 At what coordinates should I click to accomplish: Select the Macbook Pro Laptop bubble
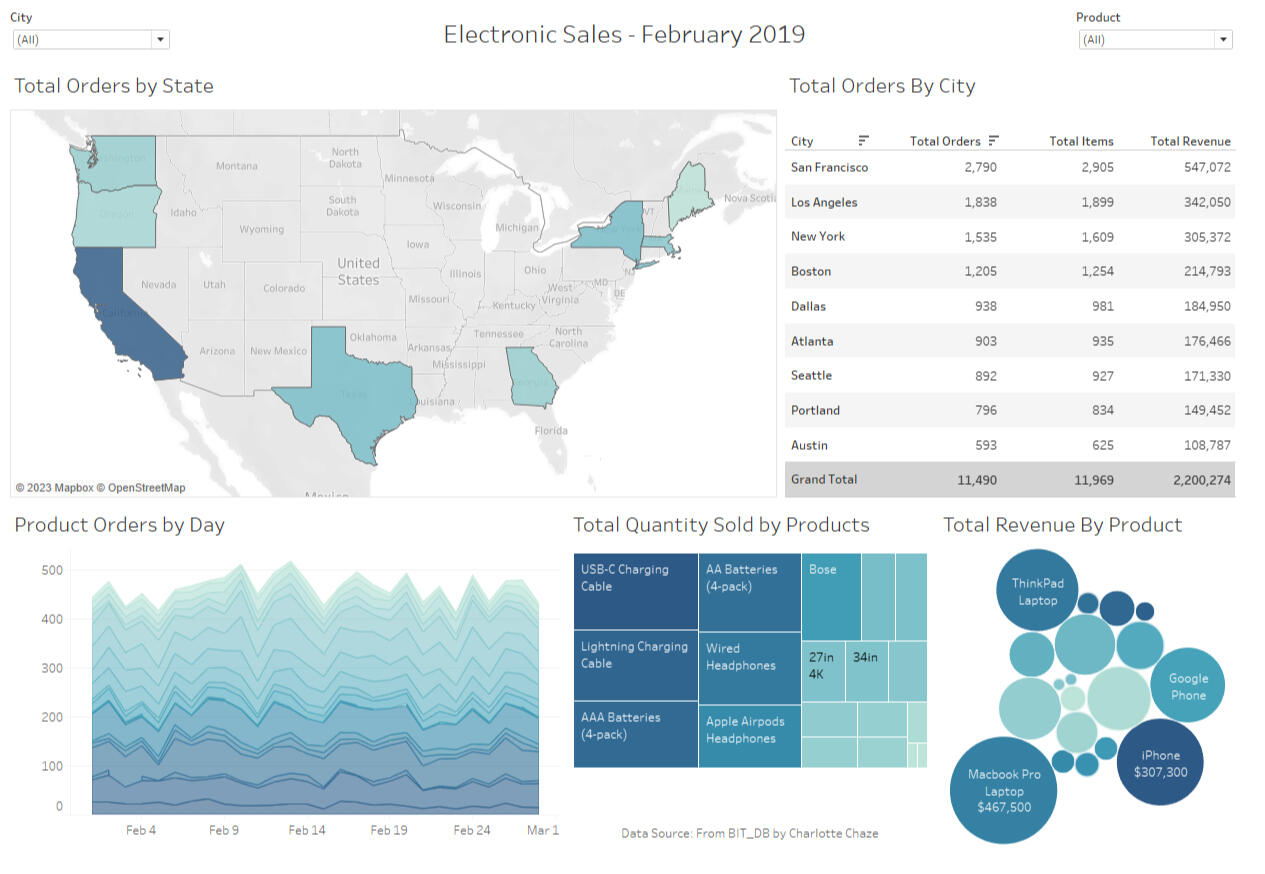1003,790
